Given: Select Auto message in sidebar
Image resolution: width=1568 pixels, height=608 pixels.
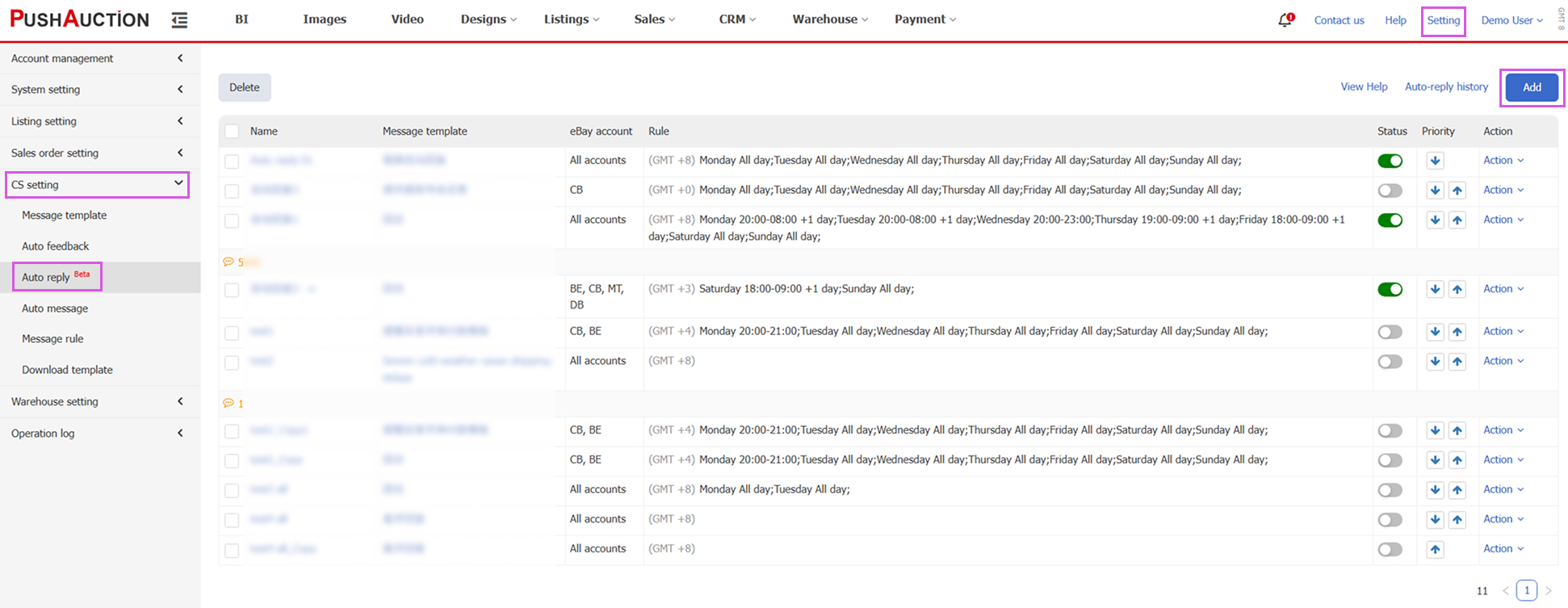Looking at the screenshot, I should tap(55, 308).
